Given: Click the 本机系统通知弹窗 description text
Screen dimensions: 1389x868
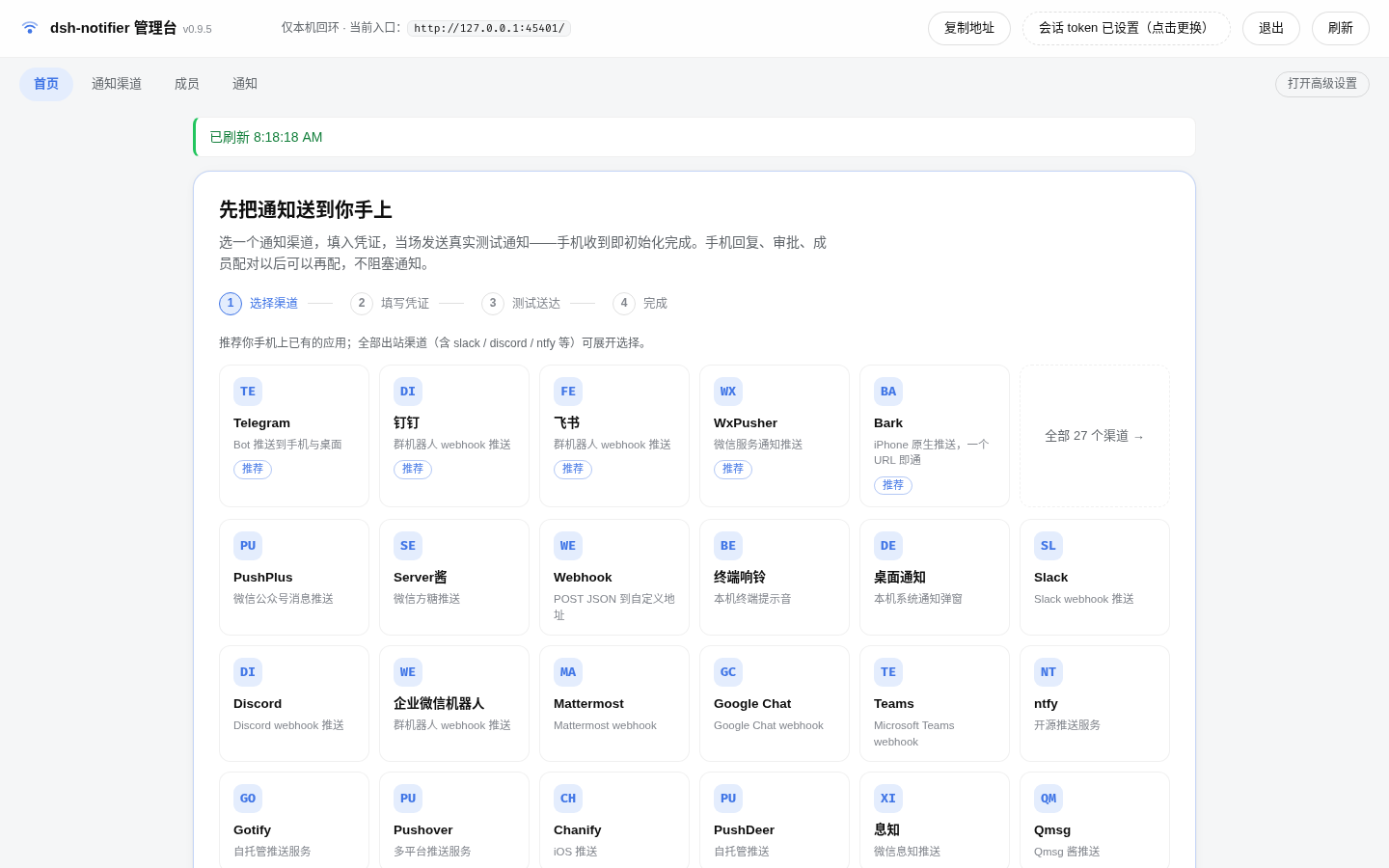Looking at the screenshot, I should pyautogui.click(x=918, y=599).
